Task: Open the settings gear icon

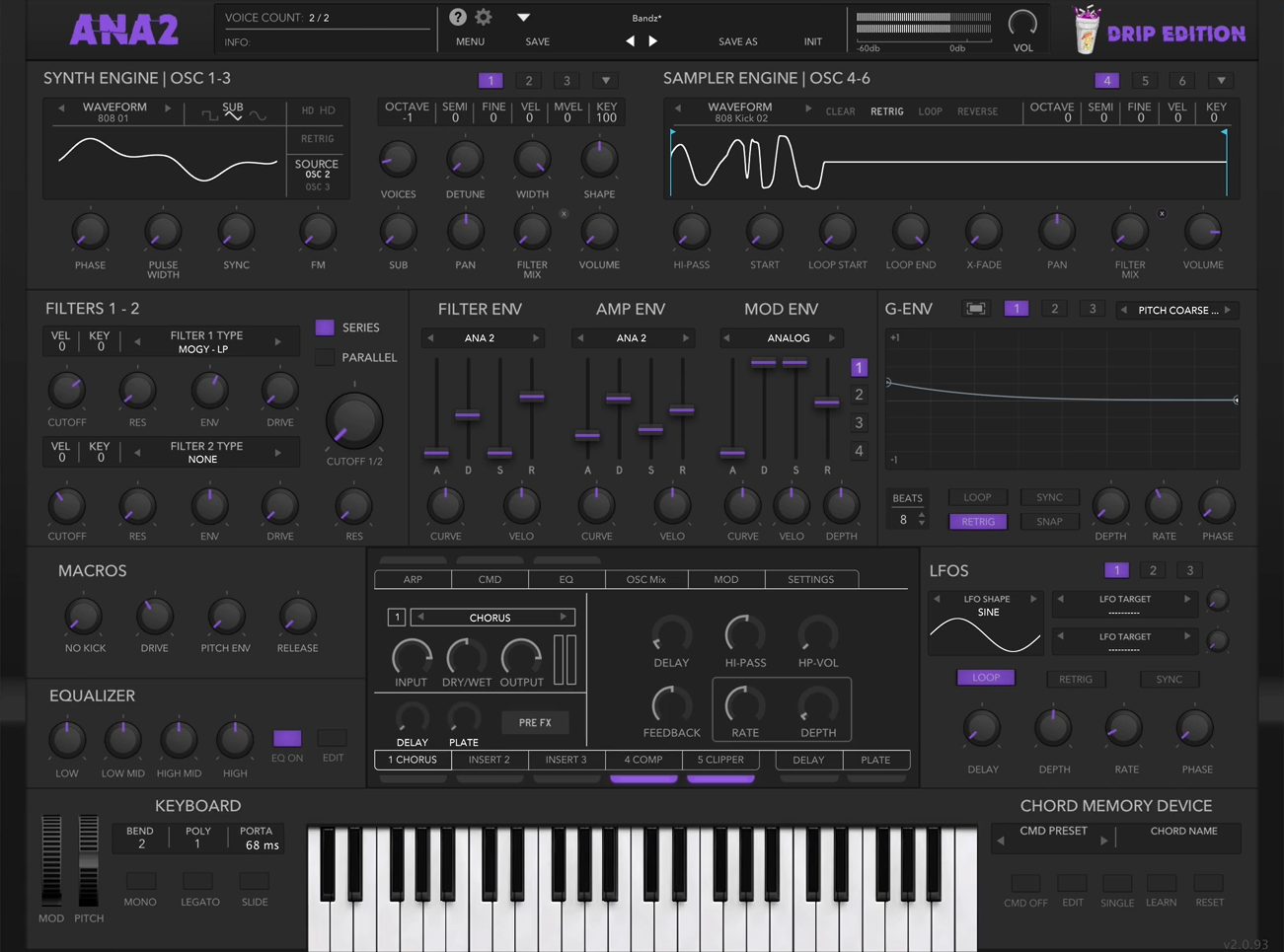Action: point(484,17)
